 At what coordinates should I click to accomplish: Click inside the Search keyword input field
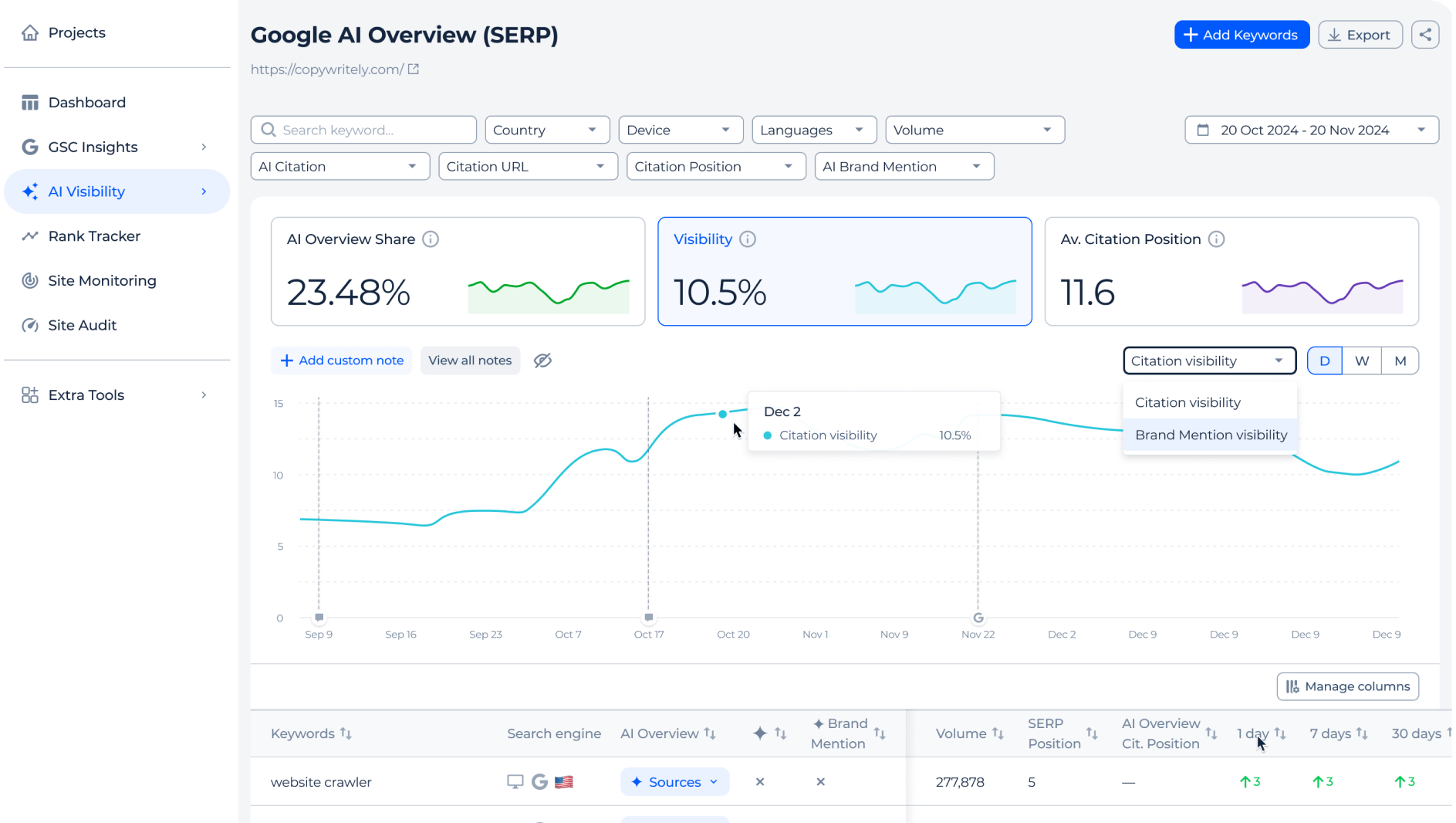(363, 130)
